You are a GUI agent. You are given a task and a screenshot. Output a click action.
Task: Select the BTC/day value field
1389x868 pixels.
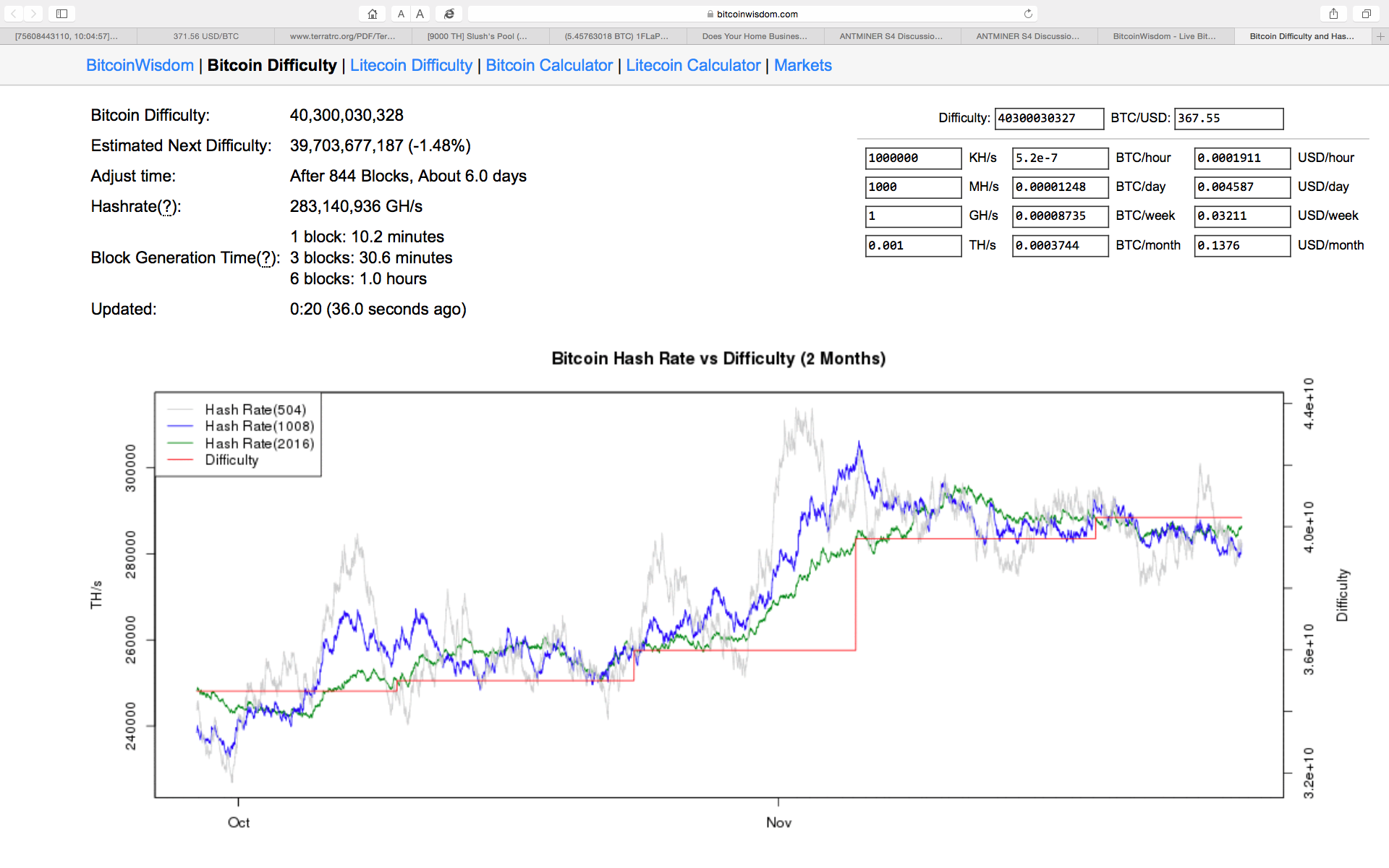1060,187
